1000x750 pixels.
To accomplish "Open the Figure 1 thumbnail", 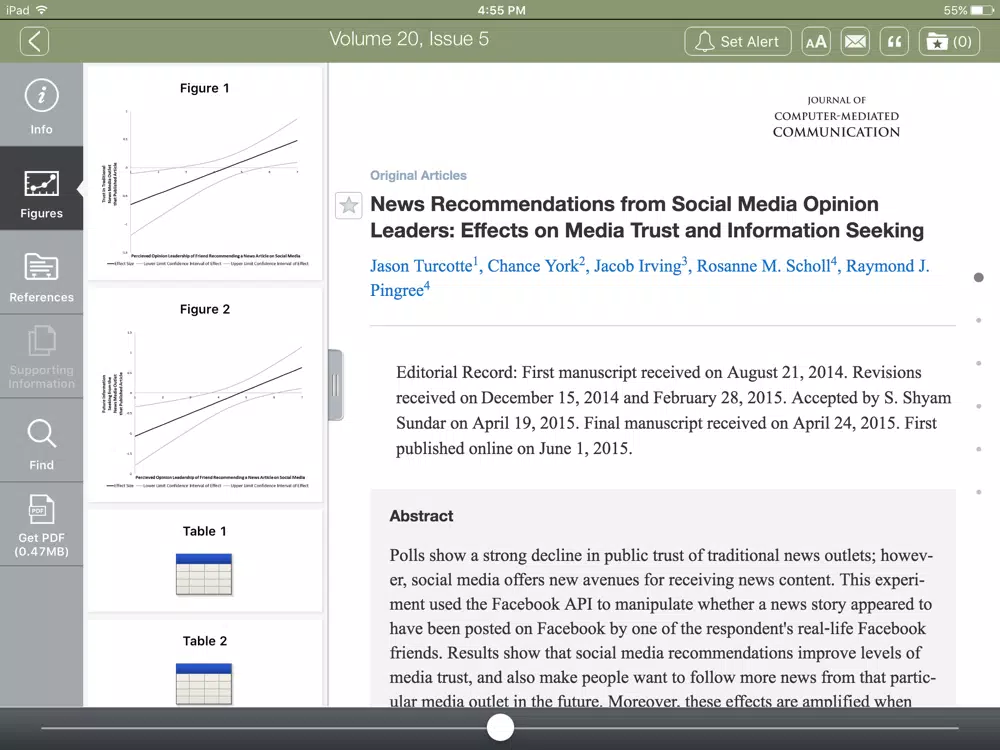I will point(205,173).
